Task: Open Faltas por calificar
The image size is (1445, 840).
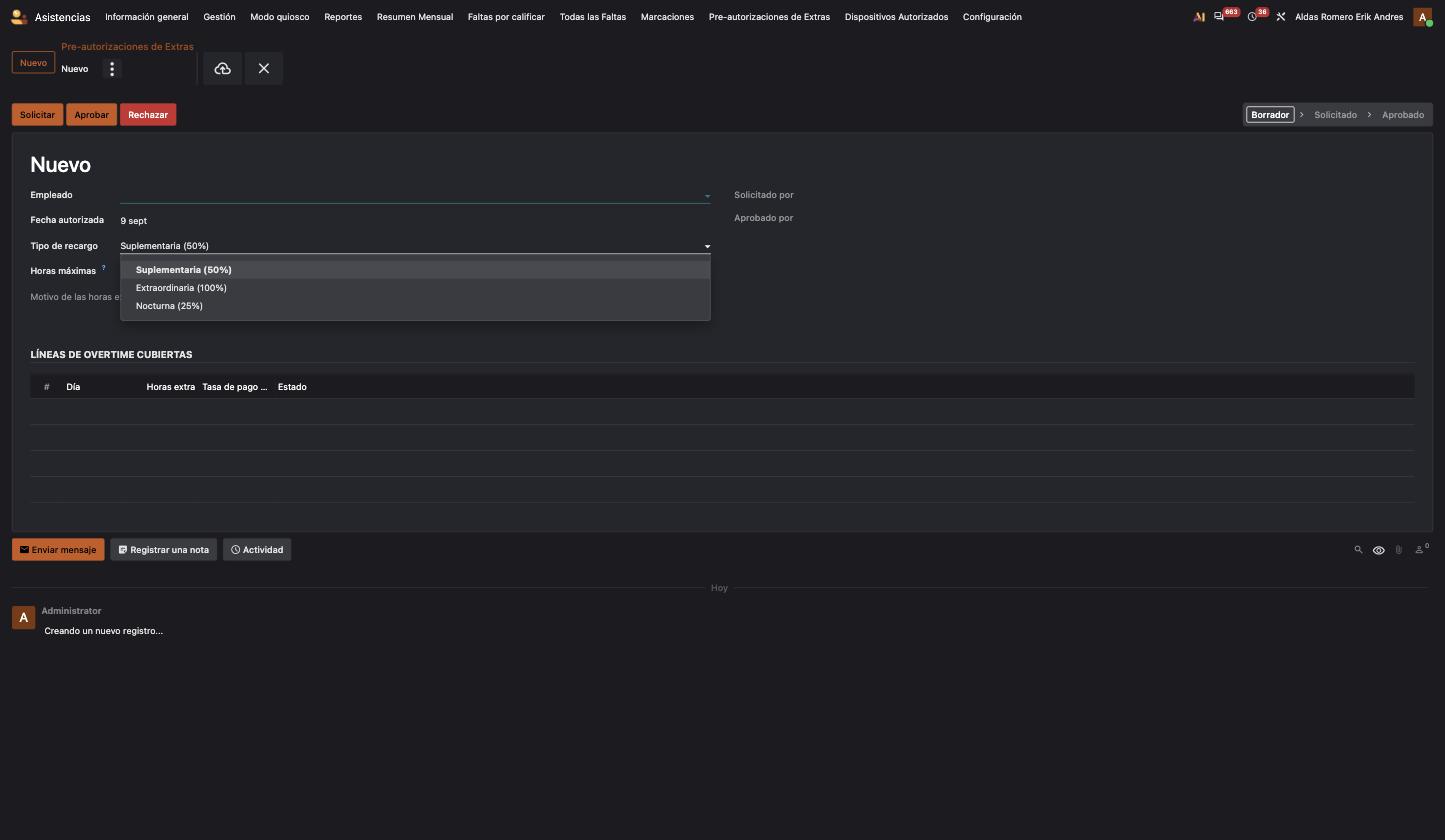Action: tap(506, 17)
